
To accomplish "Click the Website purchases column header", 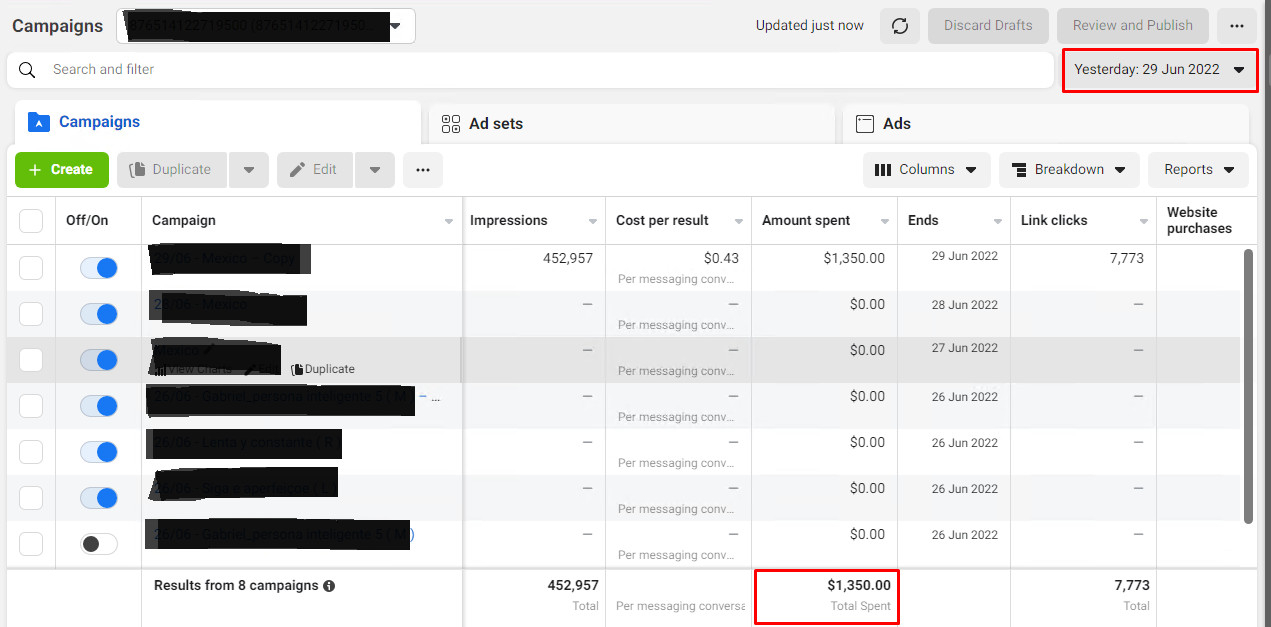I will [x=1199, y=221].
